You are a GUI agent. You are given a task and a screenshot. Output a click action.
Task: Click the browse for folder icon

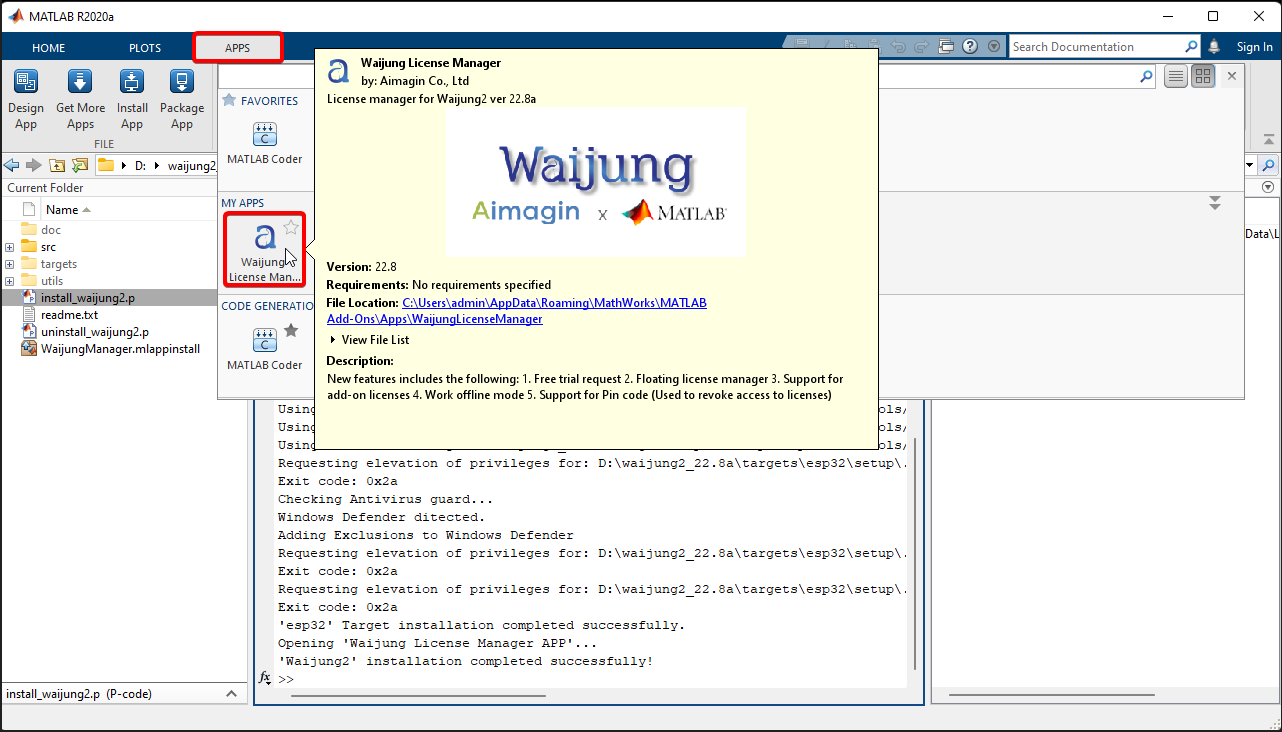[80, 165]
